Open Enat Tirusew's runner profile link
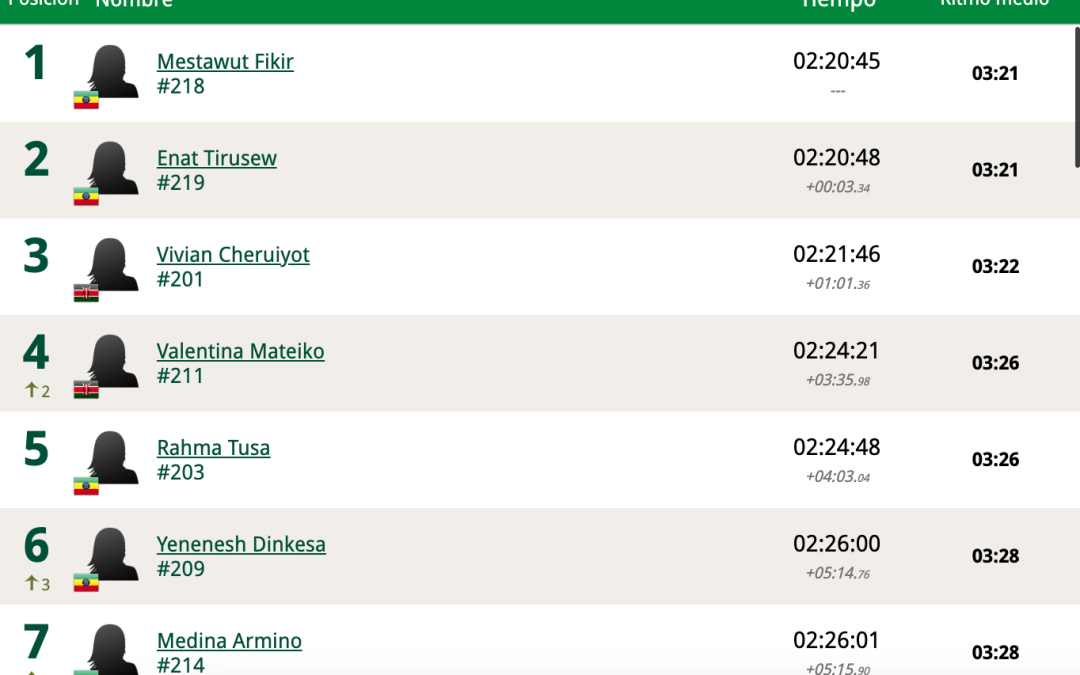Image resolution: width=1080 pixels, height=675 pixels. coord(216,158)
